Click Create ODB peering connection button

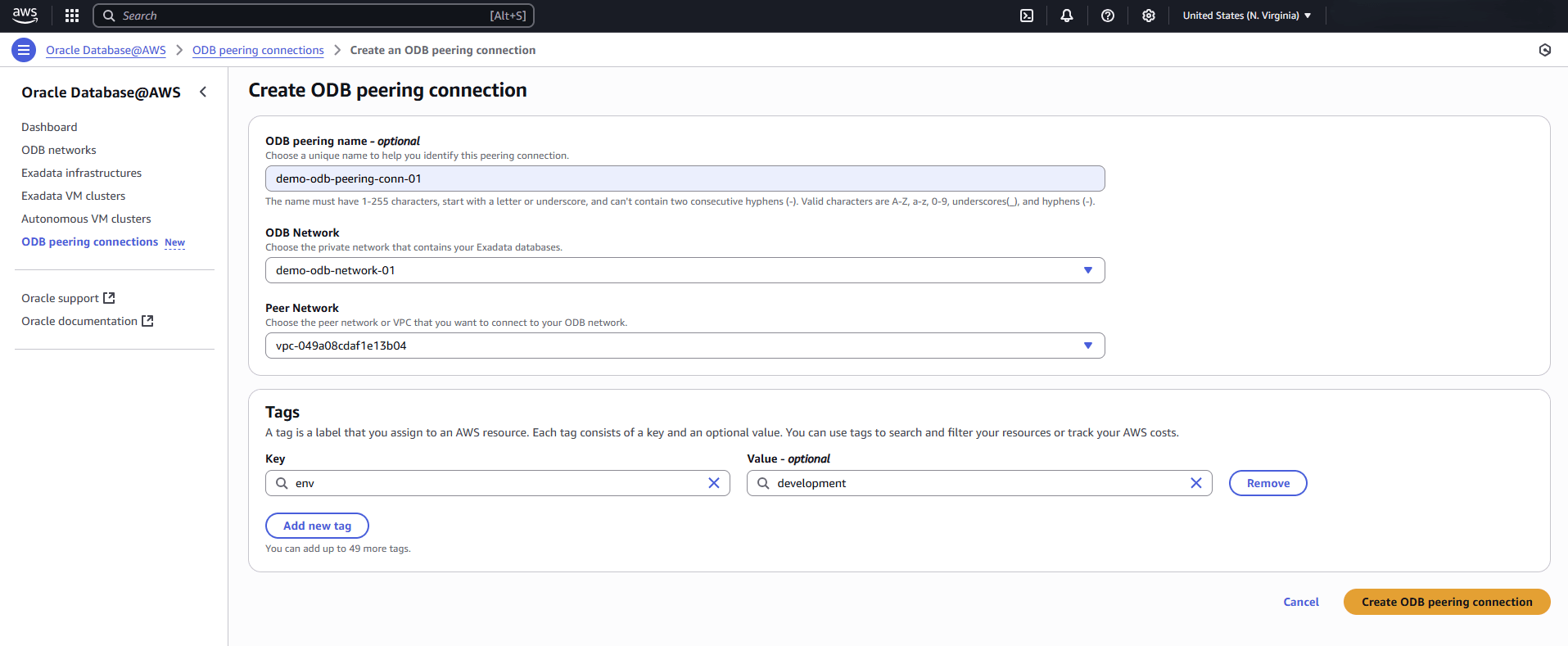[x=1446, y=602]
